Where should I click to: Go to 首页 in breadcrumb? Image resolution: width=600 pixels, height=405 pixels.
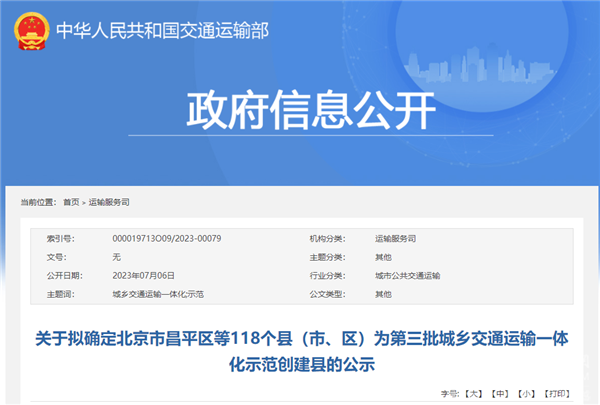(x=71, y=202)
